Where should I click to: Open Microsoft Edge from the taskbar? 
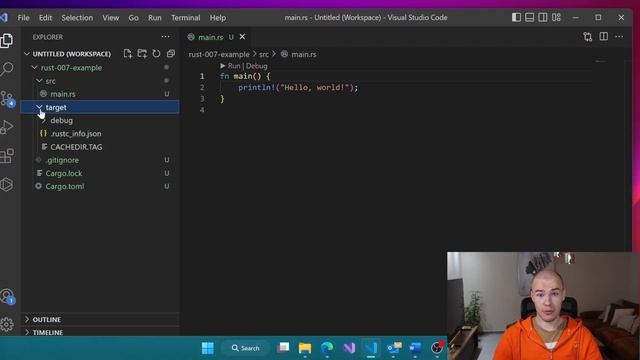(x=327, y=348)
